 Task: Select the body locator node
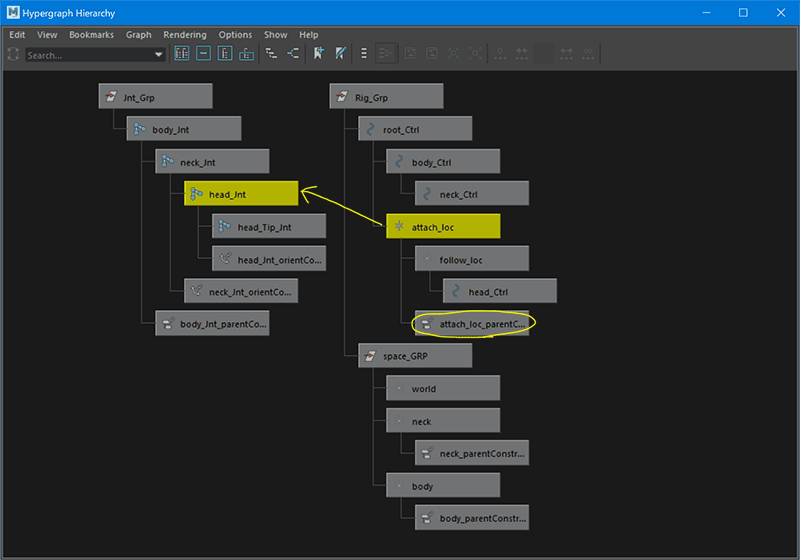click(443, 486)
